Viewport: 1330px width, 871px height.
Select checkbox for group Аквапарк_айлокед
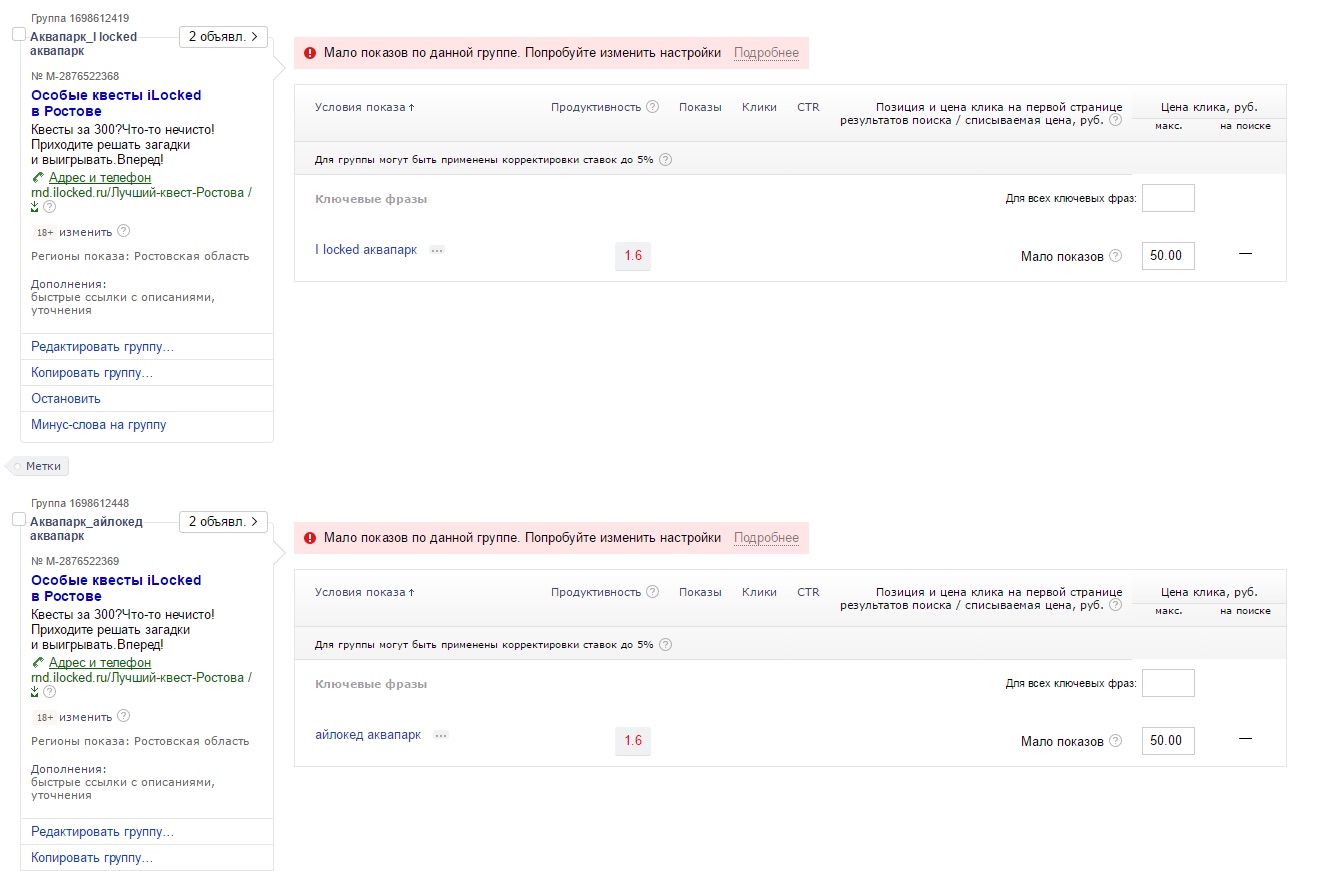pos(18,520)
